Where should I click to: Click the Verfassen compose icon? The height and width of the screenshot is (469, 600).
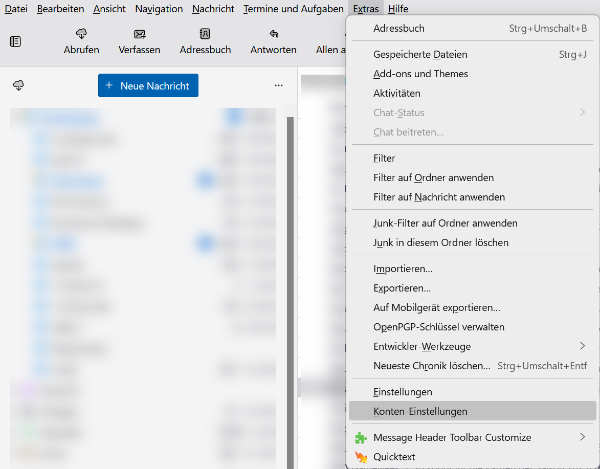click(139, 34)
